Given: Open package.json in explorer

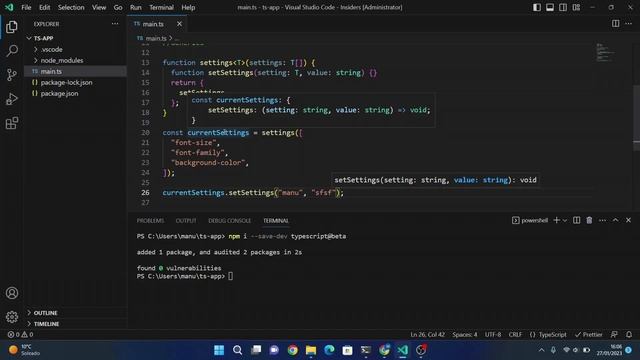Looking at the screenshot, I should click(x=76, y=93).
